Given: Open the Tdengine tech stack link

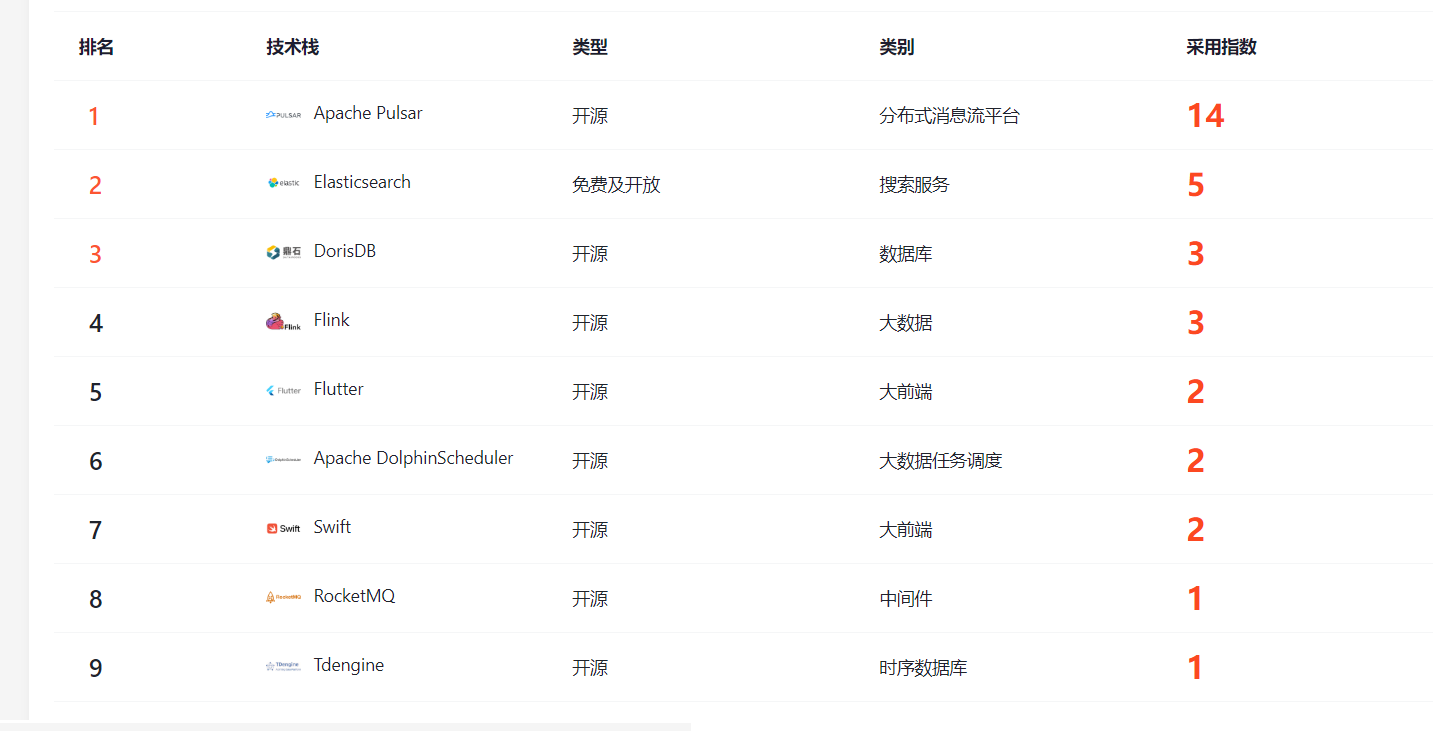Looking at the screenshot, I should click(349, 665).
